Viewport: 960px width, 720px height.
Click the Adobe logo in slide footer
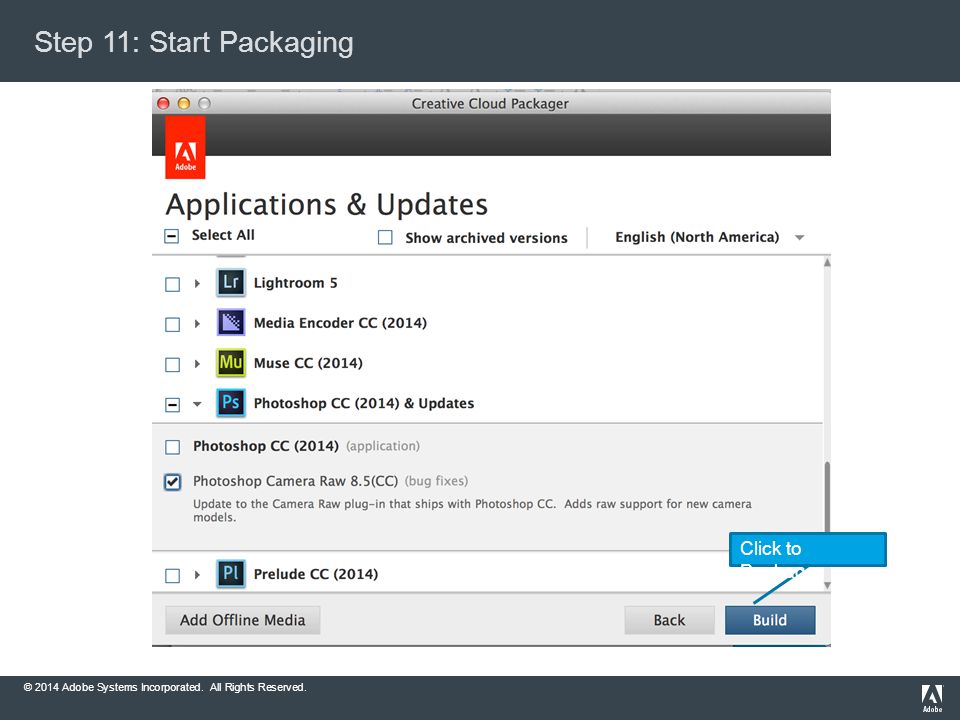click(x=932, y=698)
